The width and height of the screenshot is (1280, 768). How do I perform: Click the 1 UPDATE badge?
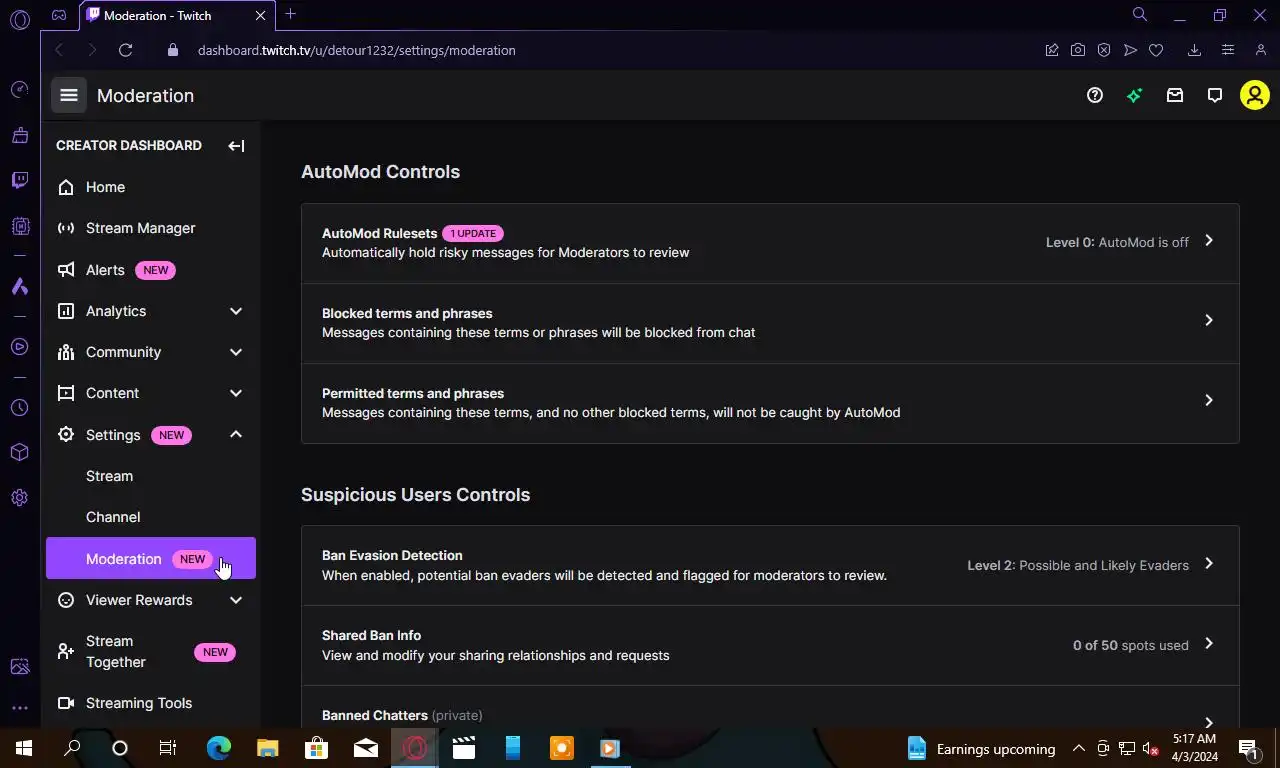(473, 233)
